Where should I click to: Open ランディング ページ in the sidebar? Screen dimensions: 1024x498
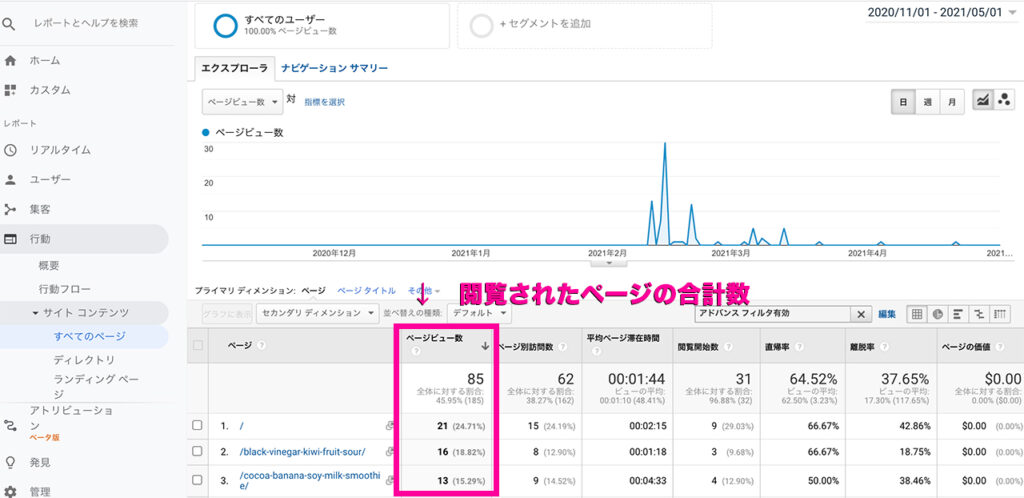pyautogui.click(x=95, y=386)
